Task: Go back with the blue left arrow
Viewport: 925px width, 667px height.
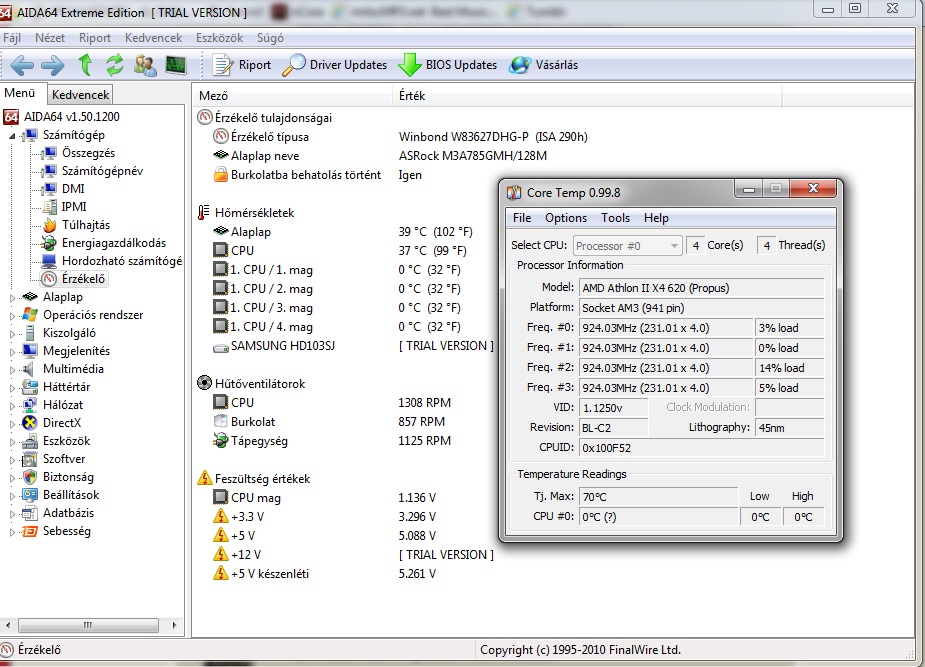Action: coord(22,65)
